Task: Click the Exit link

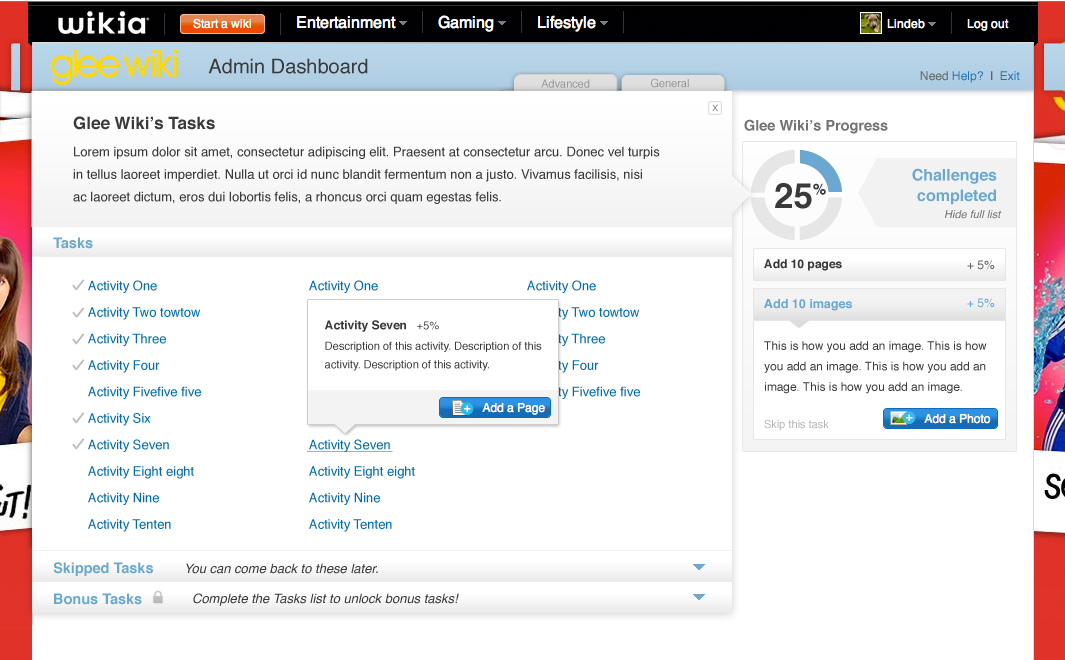Action: 1009,76
